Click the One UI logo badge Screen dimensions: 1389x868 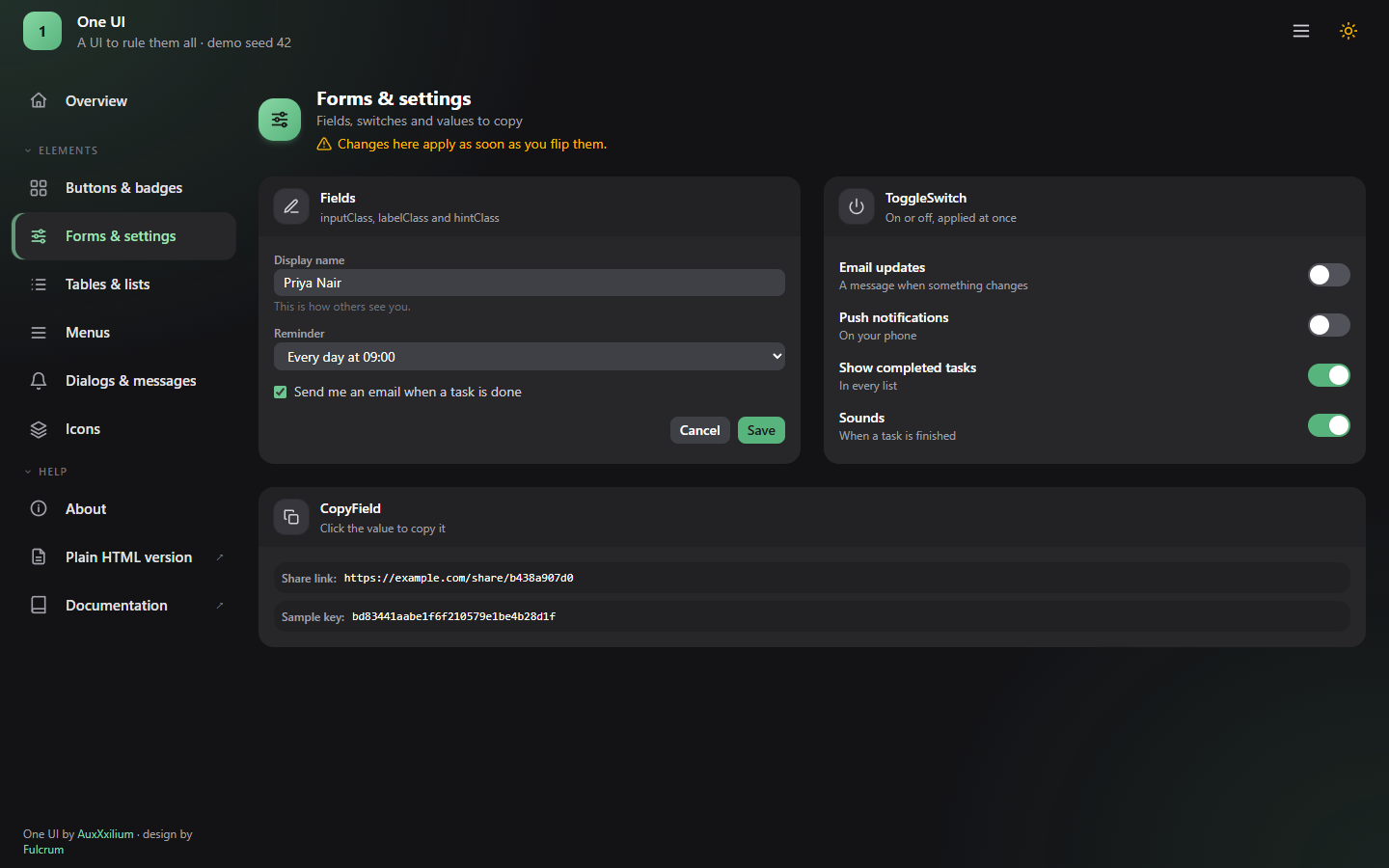point(42,31)
